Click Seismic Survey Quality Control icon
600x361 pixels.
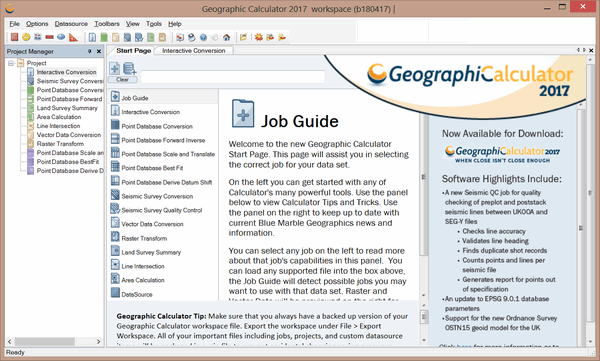(x=115, y=209)
